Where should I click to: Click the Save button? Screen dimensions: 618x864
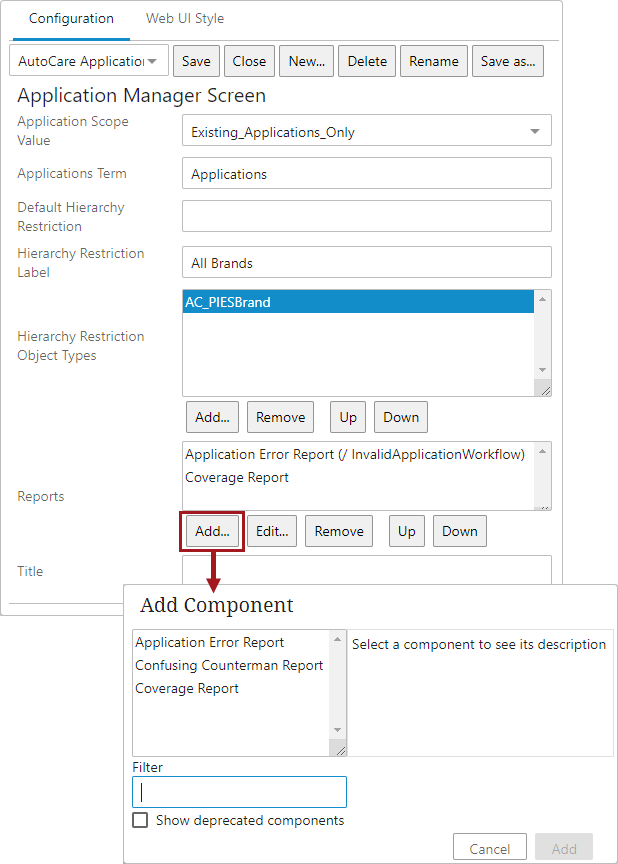click(196, 61)
